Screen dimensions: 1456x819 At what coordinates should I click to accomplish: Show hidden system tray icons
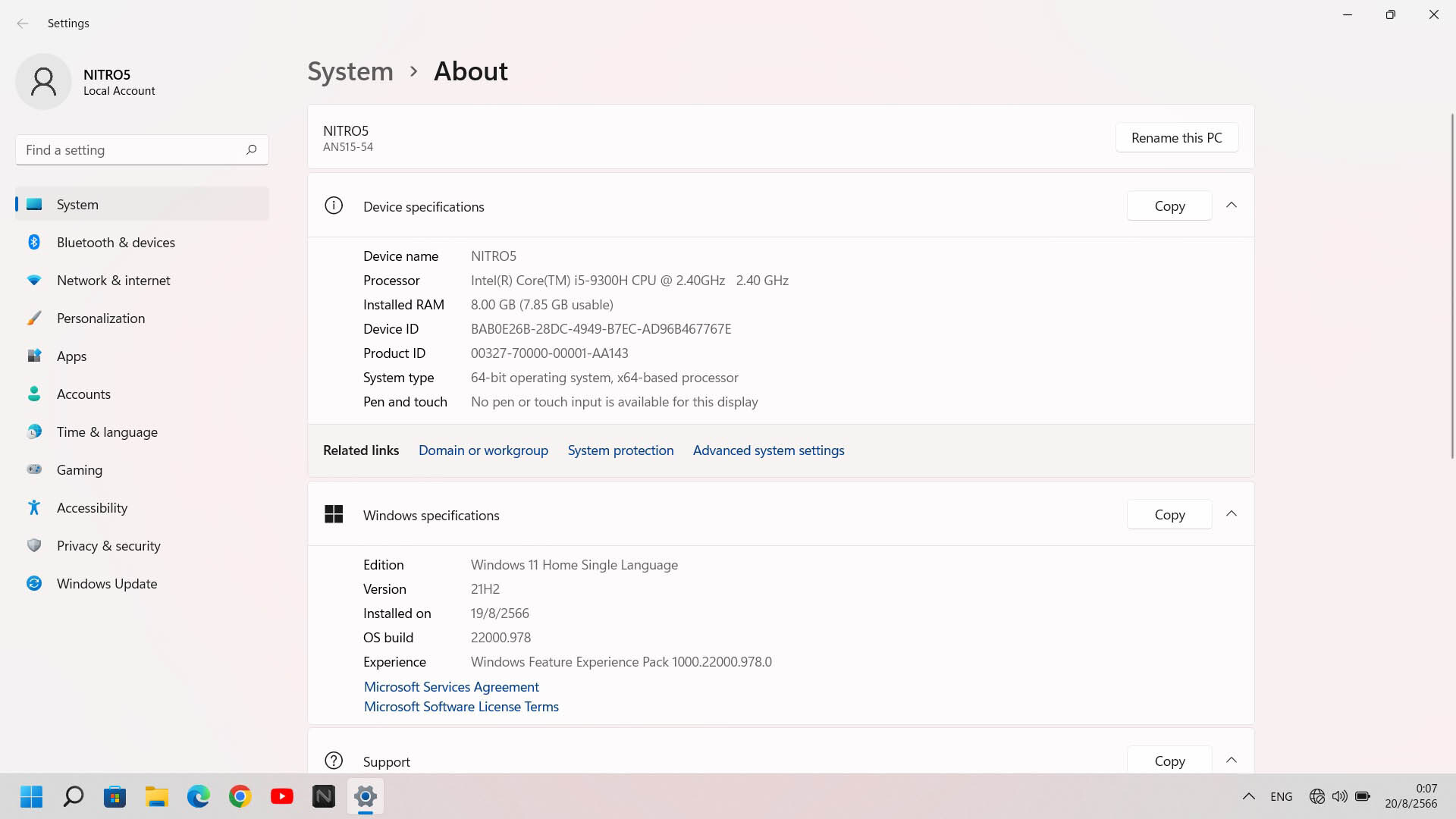pos(1248,796)
